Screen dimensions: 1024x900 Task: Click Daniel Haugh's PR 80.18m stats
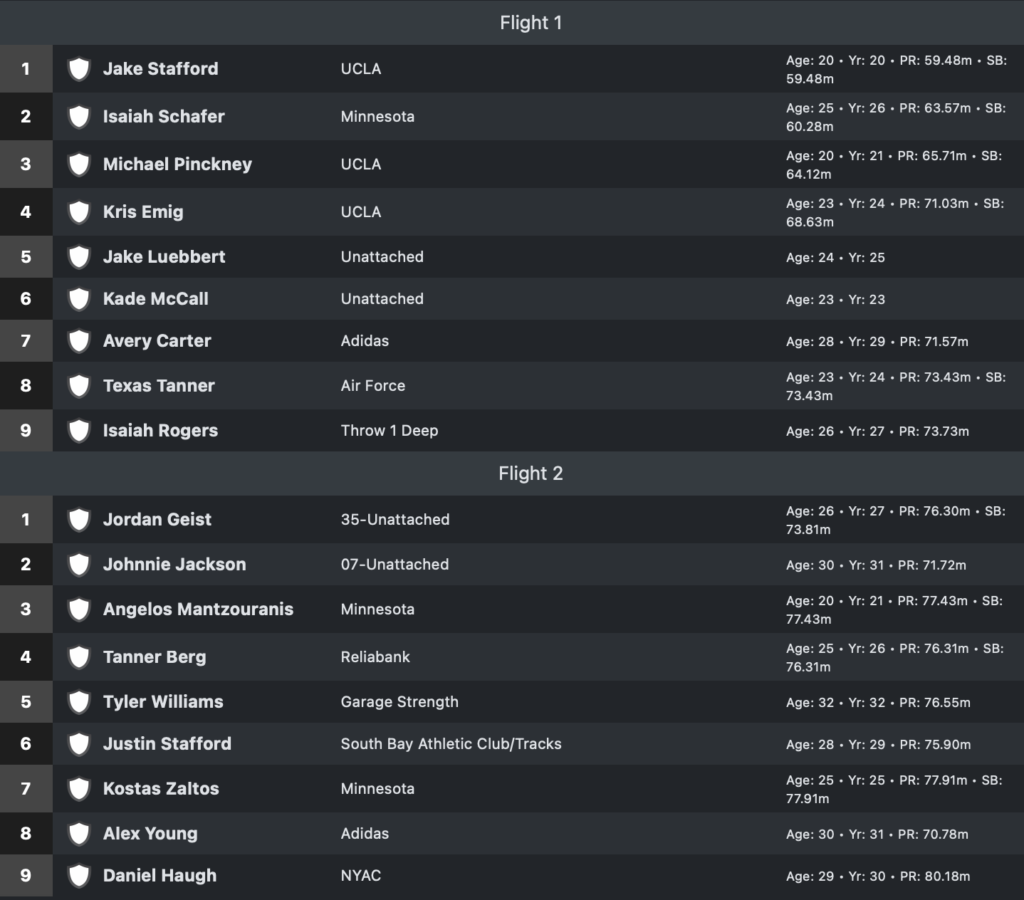pyautogui.click(x=877, y=877)
